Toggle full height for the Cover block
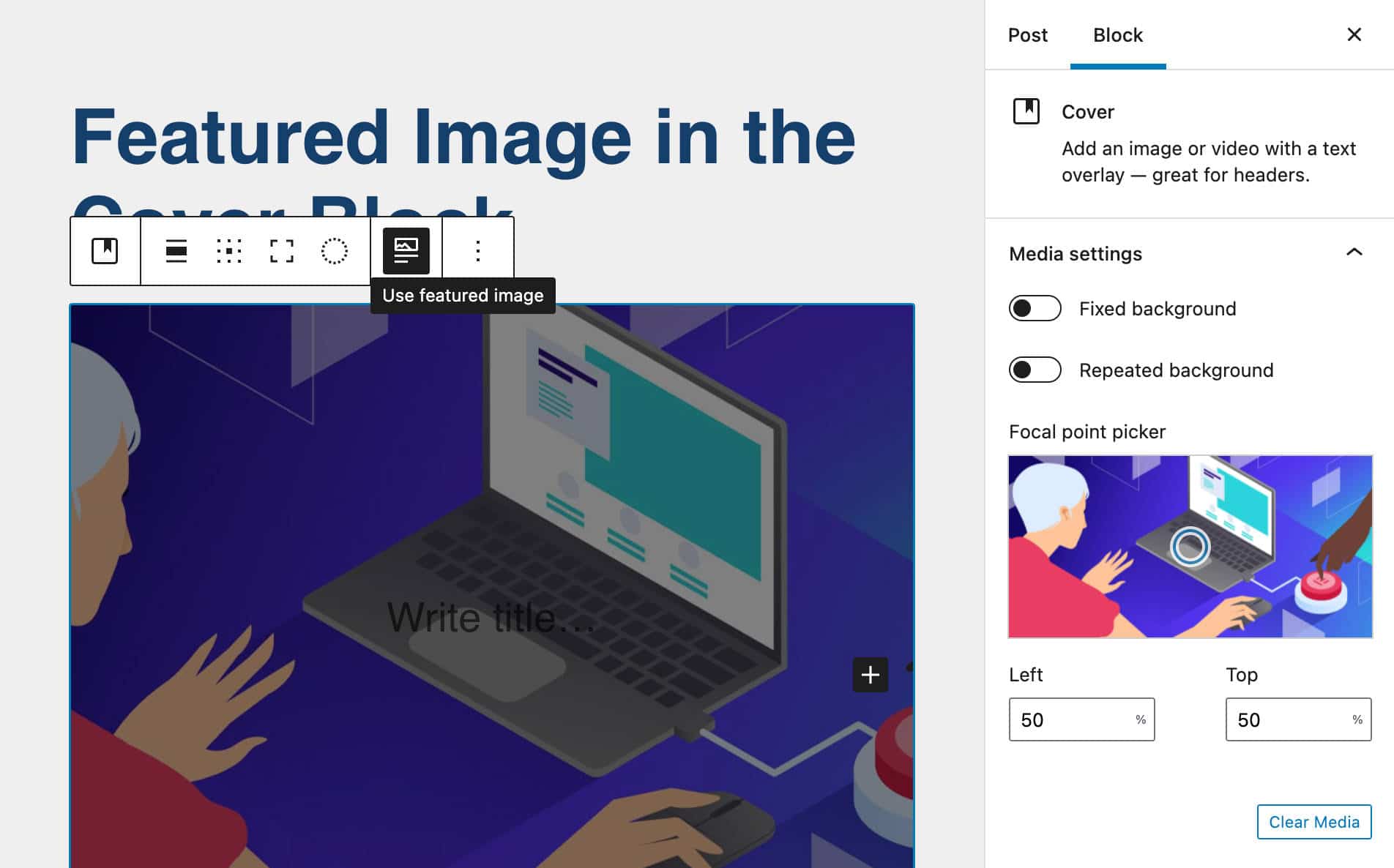The height and width of the screenshot is (868, 1394). pos(282,251)
